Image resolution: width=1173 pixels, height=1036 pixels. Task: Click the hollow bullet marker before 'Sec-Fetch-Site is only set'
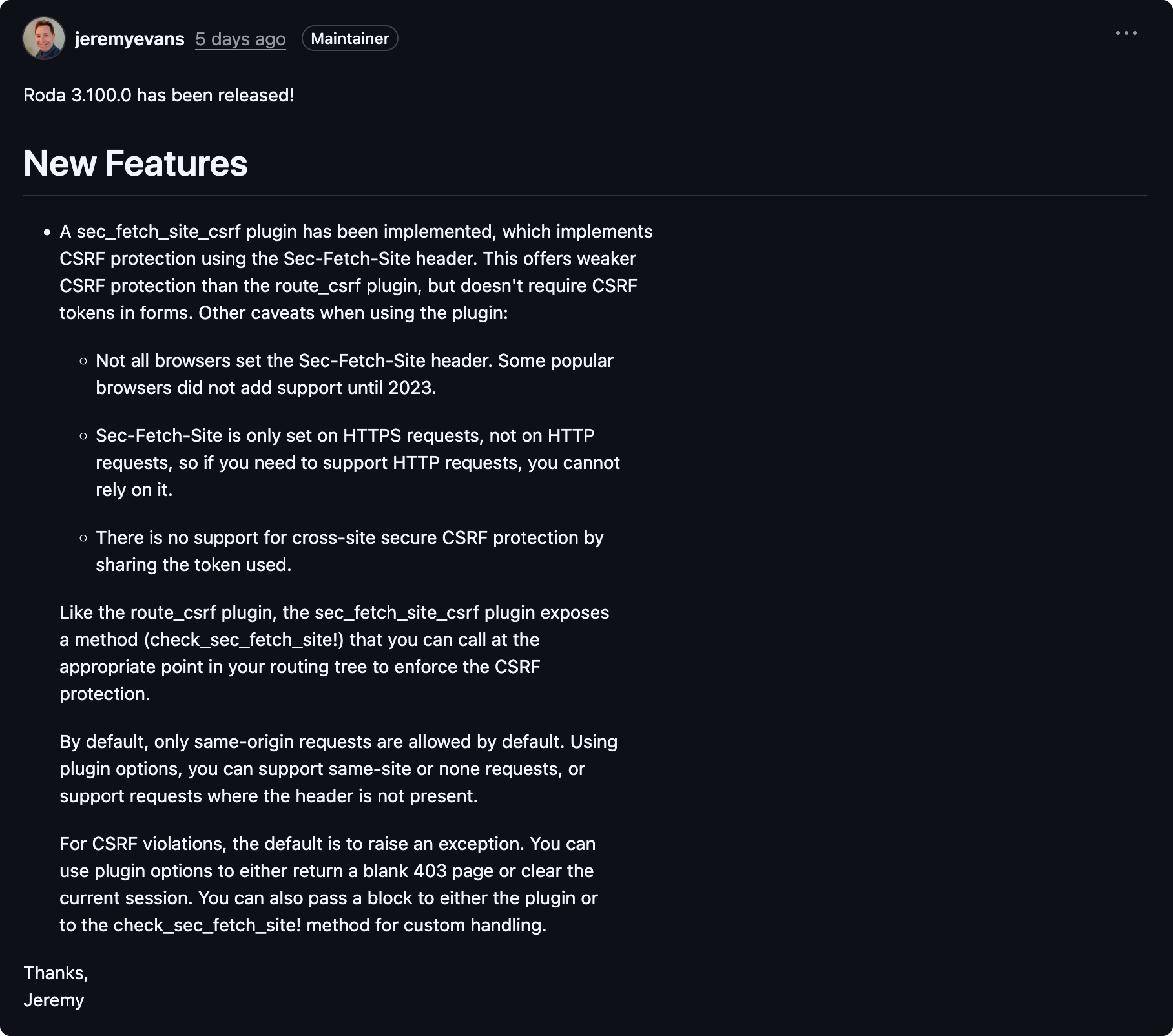click(83, 436)
